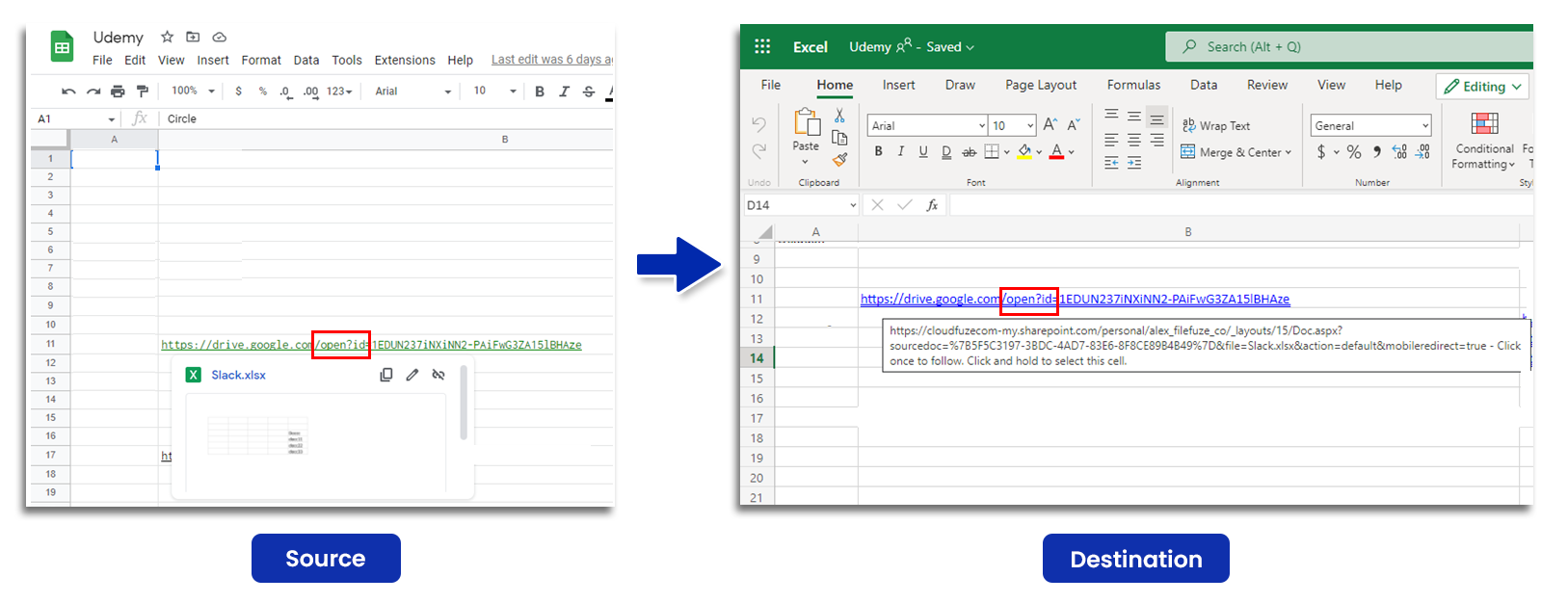
Task: Toggle Underline in Excel Font group
Action: 923,151
